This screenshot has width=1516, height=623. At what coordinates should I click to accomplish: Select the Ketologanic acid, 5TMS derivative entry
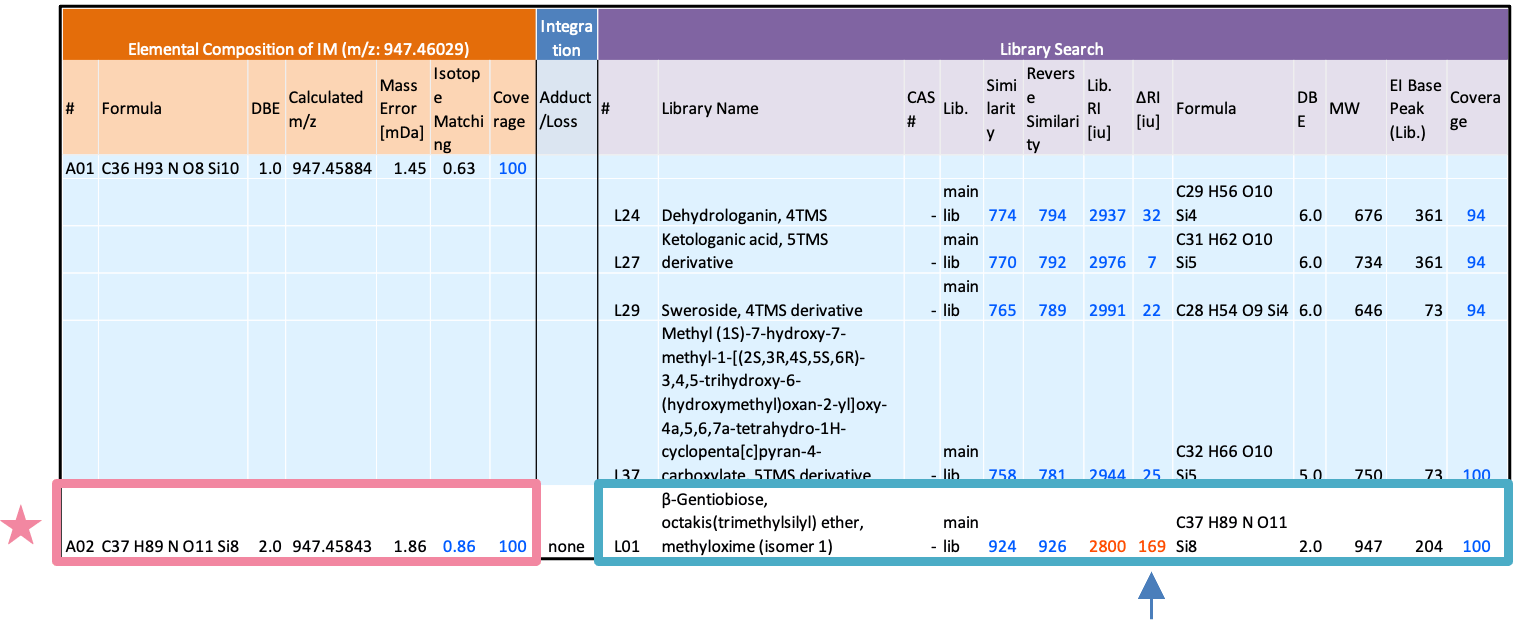pyautogui.click(x=744, y=251)
